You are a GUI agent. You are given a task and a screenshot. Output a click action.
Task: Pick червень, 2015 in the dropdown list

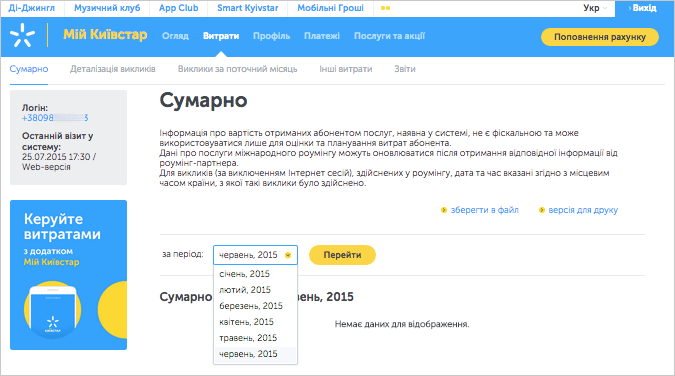[x=255, y=354]
